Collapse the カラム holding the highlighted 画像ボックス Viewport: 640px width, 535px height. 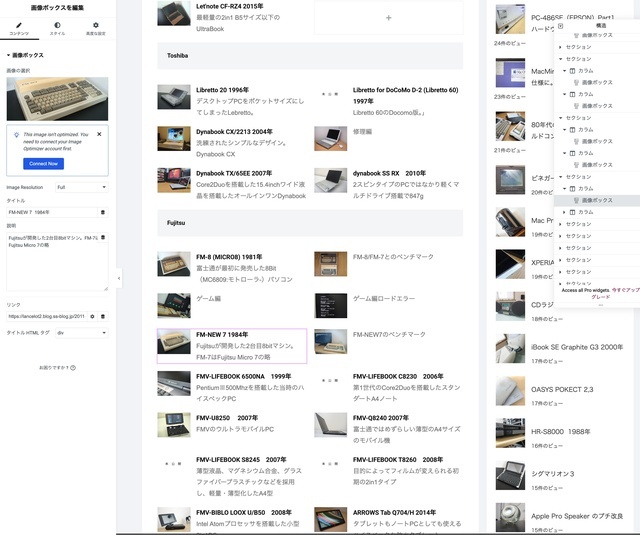point(564,189)
